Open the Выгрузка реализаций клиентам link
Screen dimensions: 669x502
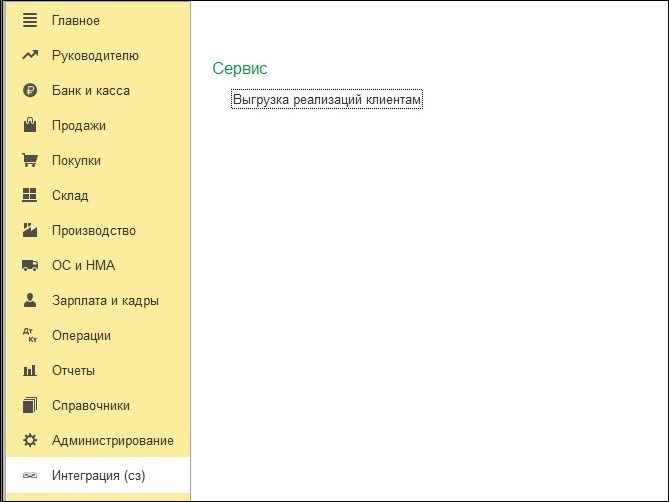coord(327,101)
